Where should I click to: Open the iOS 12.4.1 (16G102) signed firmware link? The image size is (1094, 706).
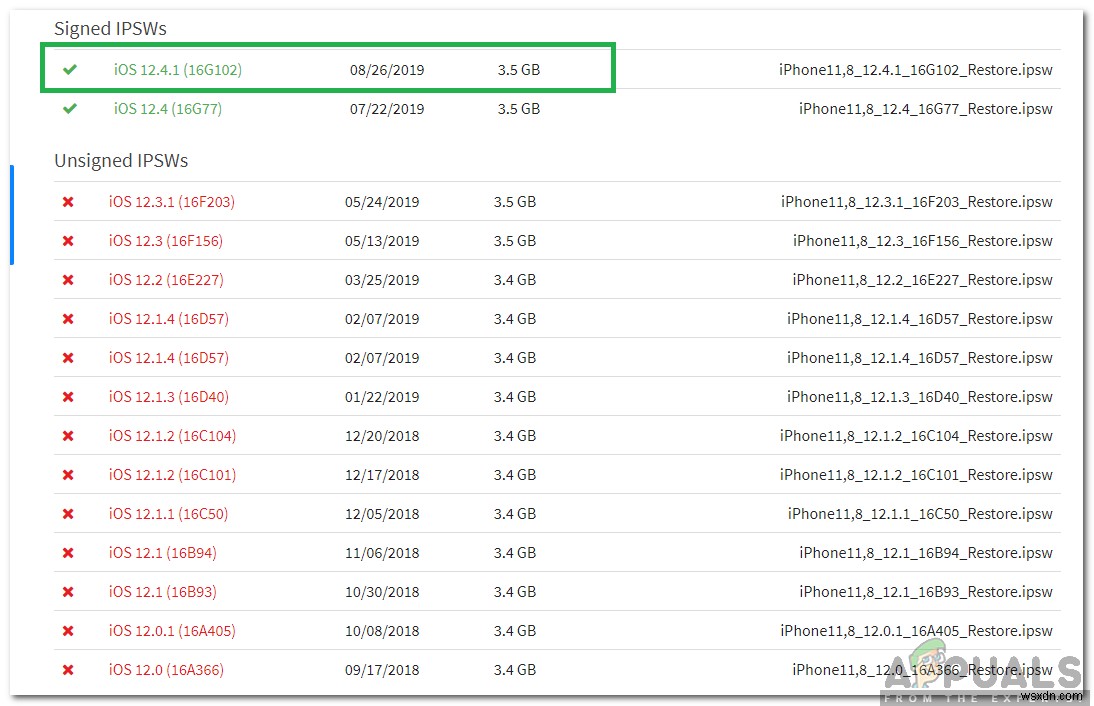coord(177,70)
